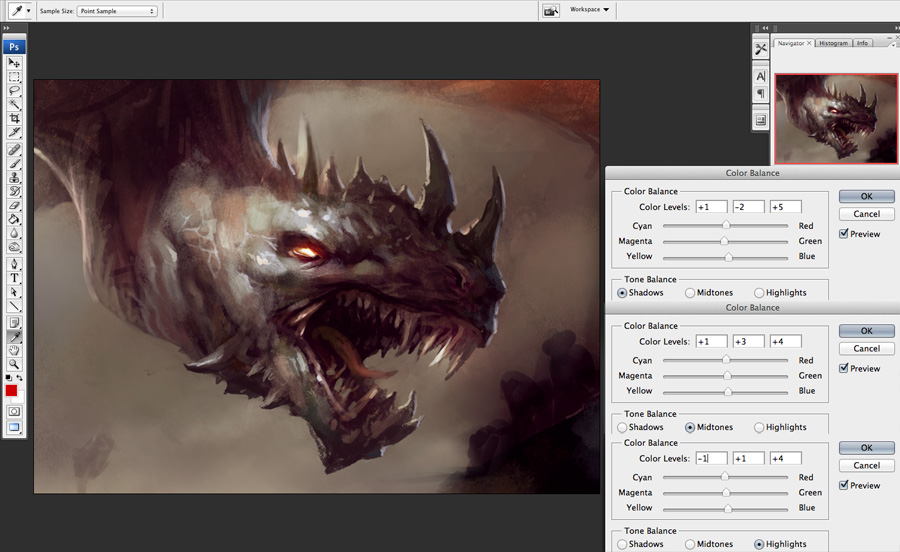Choose Highlights in the middle Color Balance dialog
Screen dimensions: 900x552
coord(780,427)
